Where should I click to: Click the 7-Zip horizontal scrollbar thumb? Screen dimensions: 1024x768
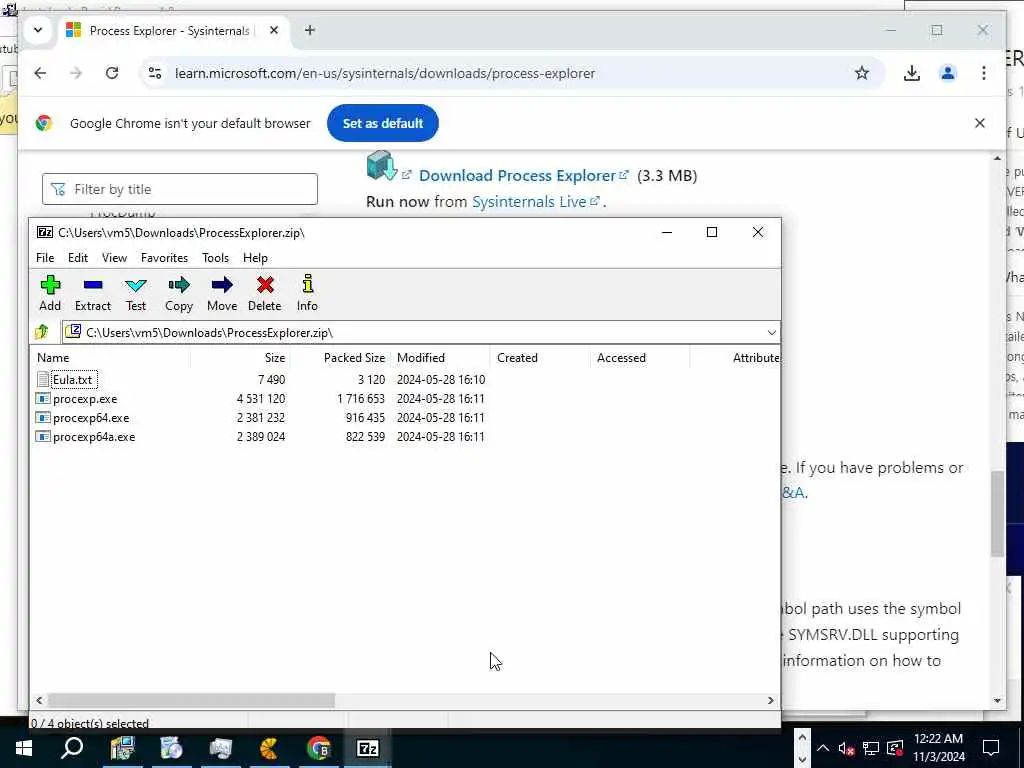191,700
